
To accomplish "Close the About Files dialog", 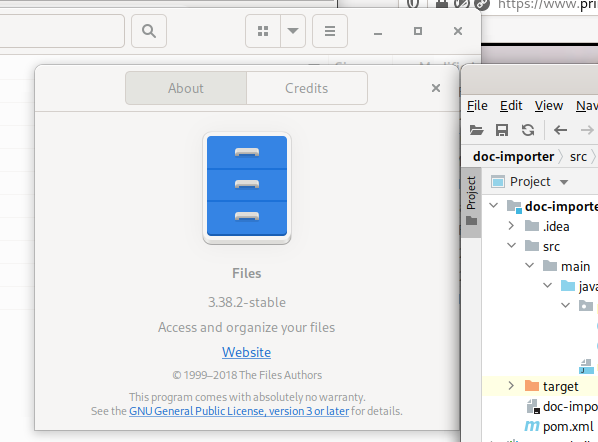I will pos(436,88).
